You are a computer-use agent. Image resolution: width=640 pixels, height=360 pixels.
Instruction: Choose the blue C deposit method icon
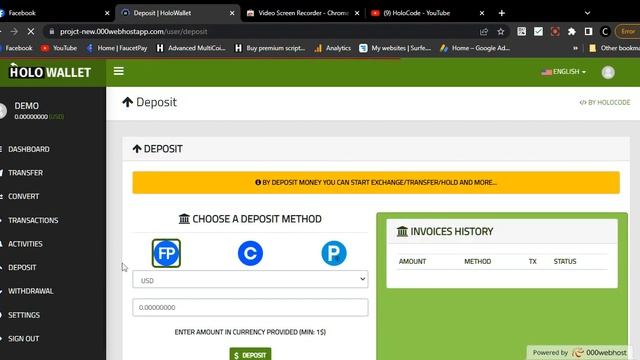[x=250, y=253]
